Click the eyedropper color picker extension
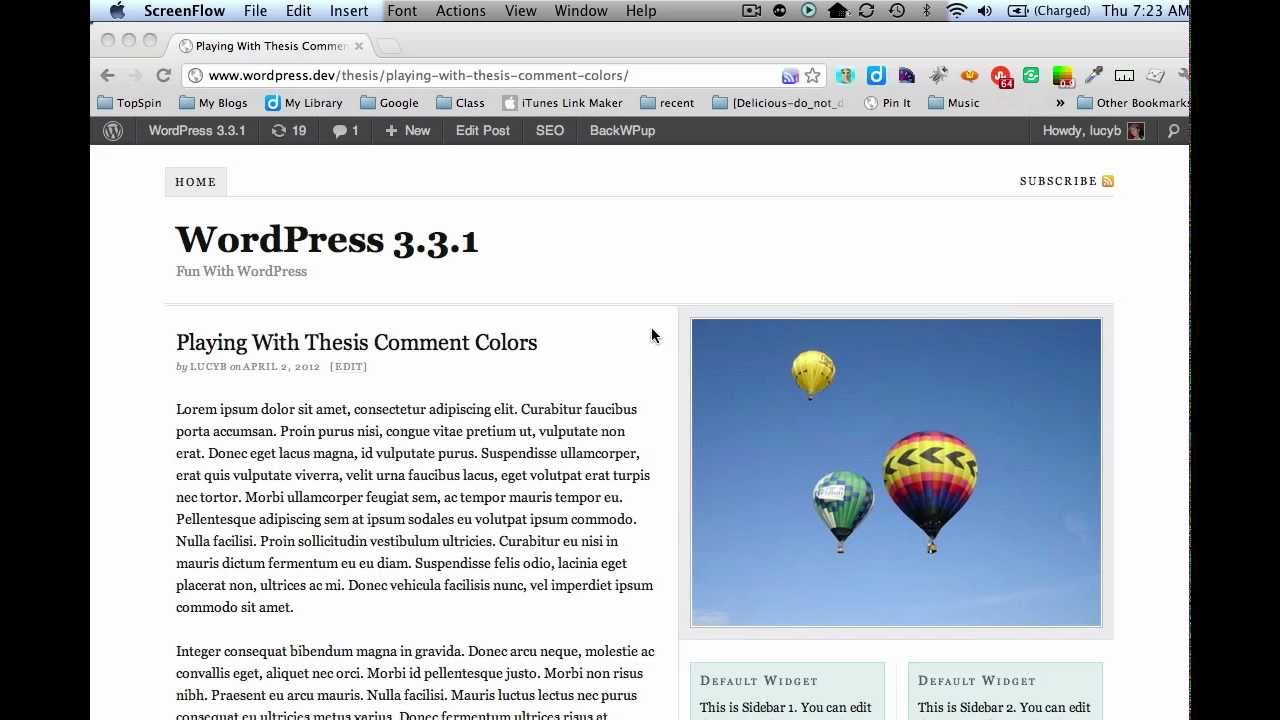 click(1094, 75)
